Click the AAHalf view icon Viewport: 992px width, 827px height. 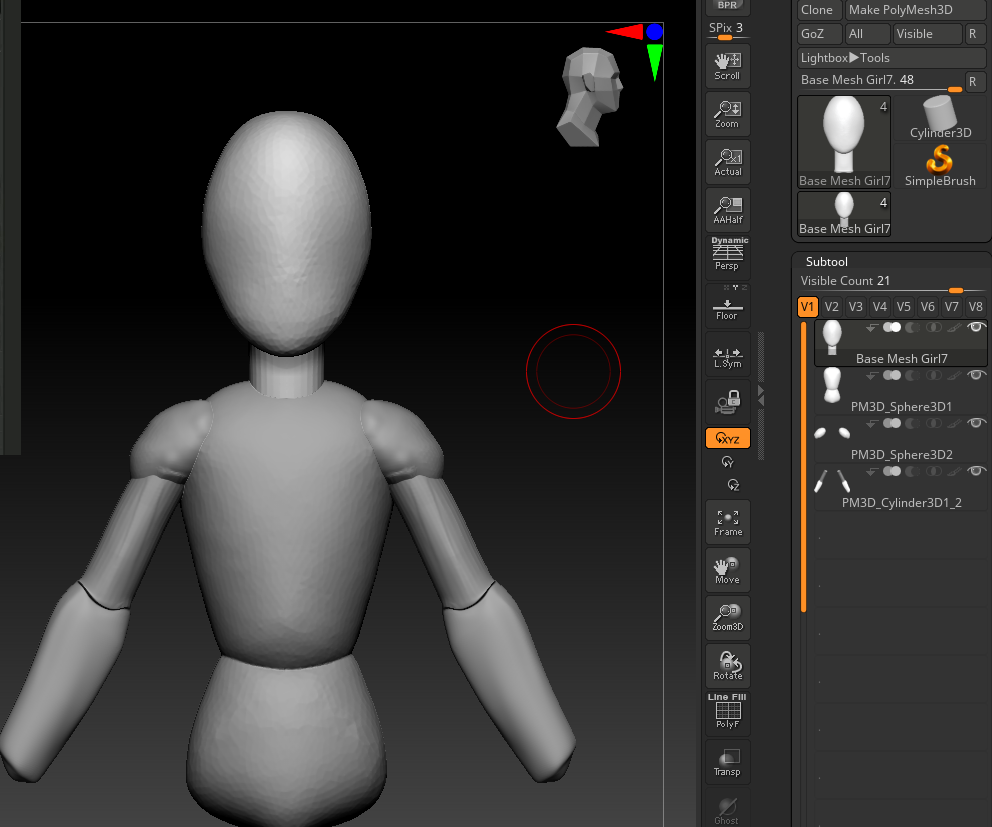pos(727,210)
